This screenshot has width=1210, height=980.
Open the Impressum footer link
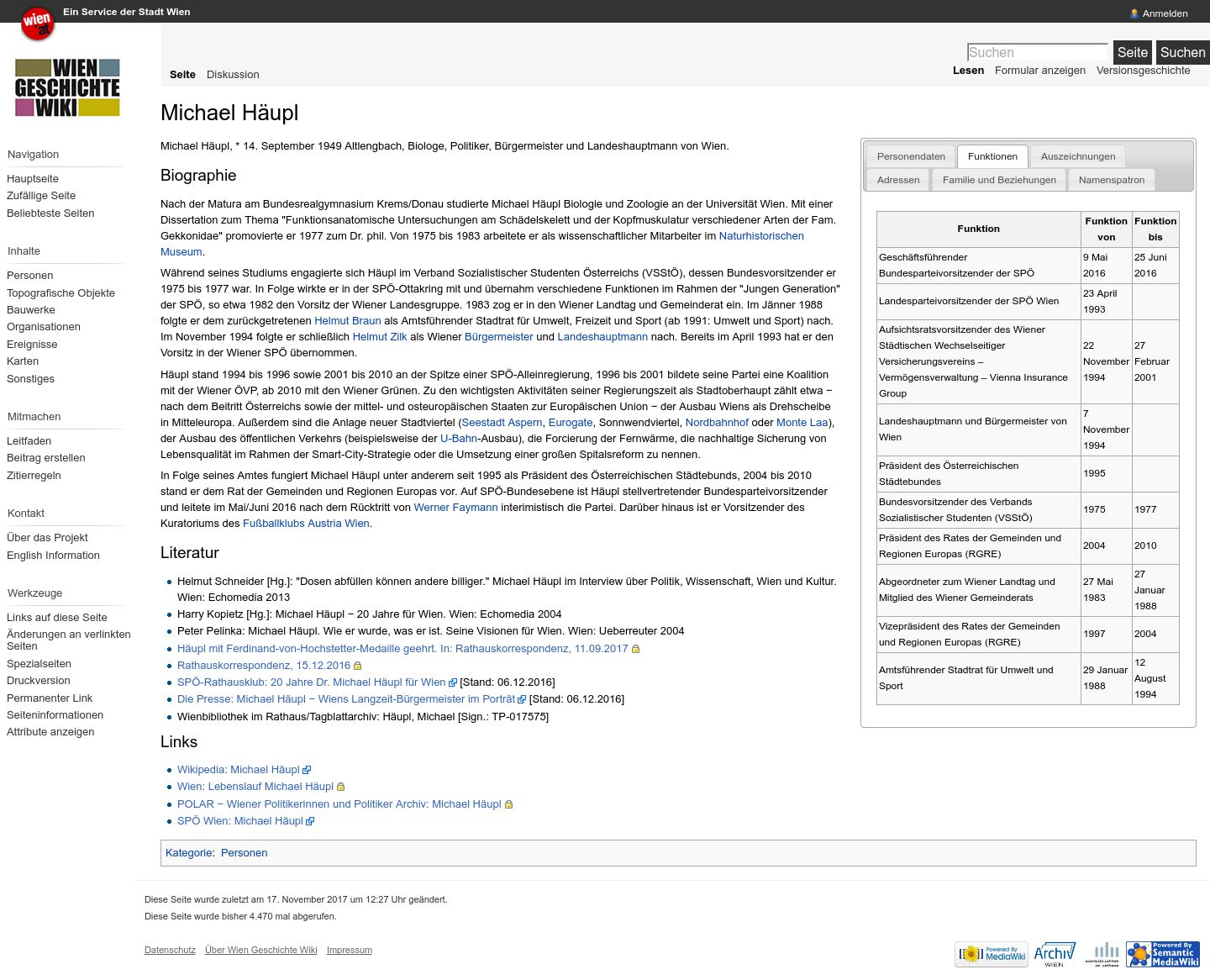[350, 951]
